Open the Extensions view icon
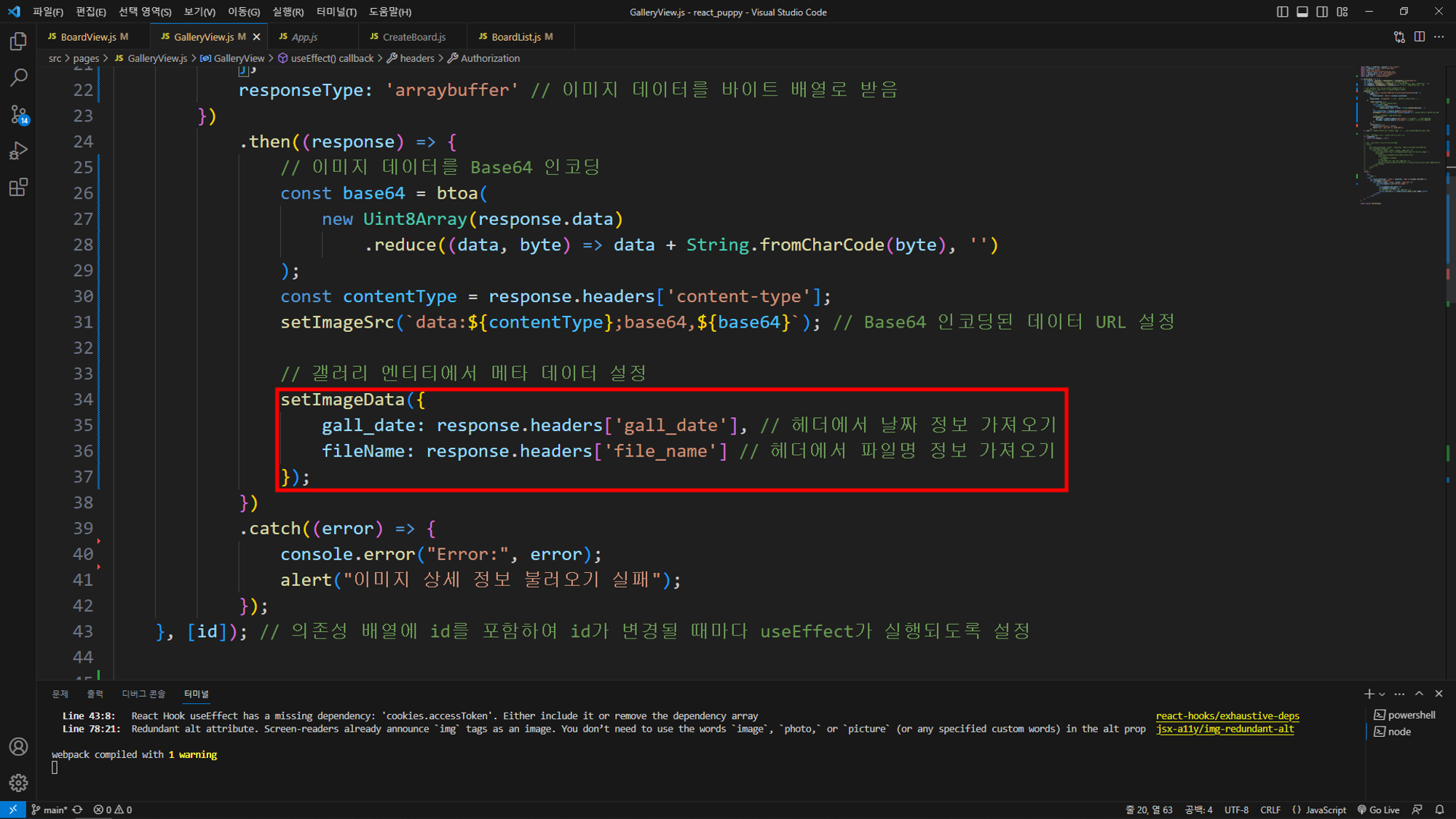The width and height of the screenshot is (1456, 819). click(18, 187)
